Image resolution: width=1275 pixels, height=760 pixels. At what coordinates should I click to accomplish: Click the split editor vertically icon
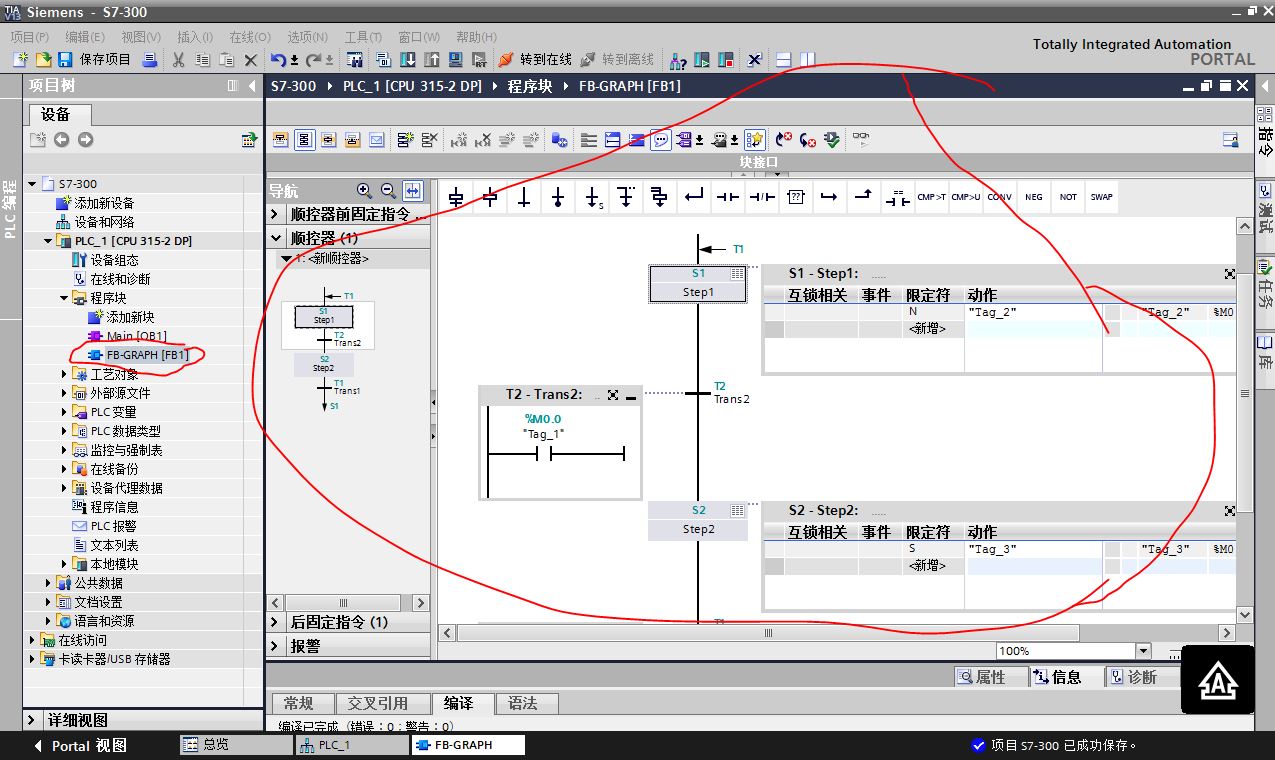click(x=808, y=60)
